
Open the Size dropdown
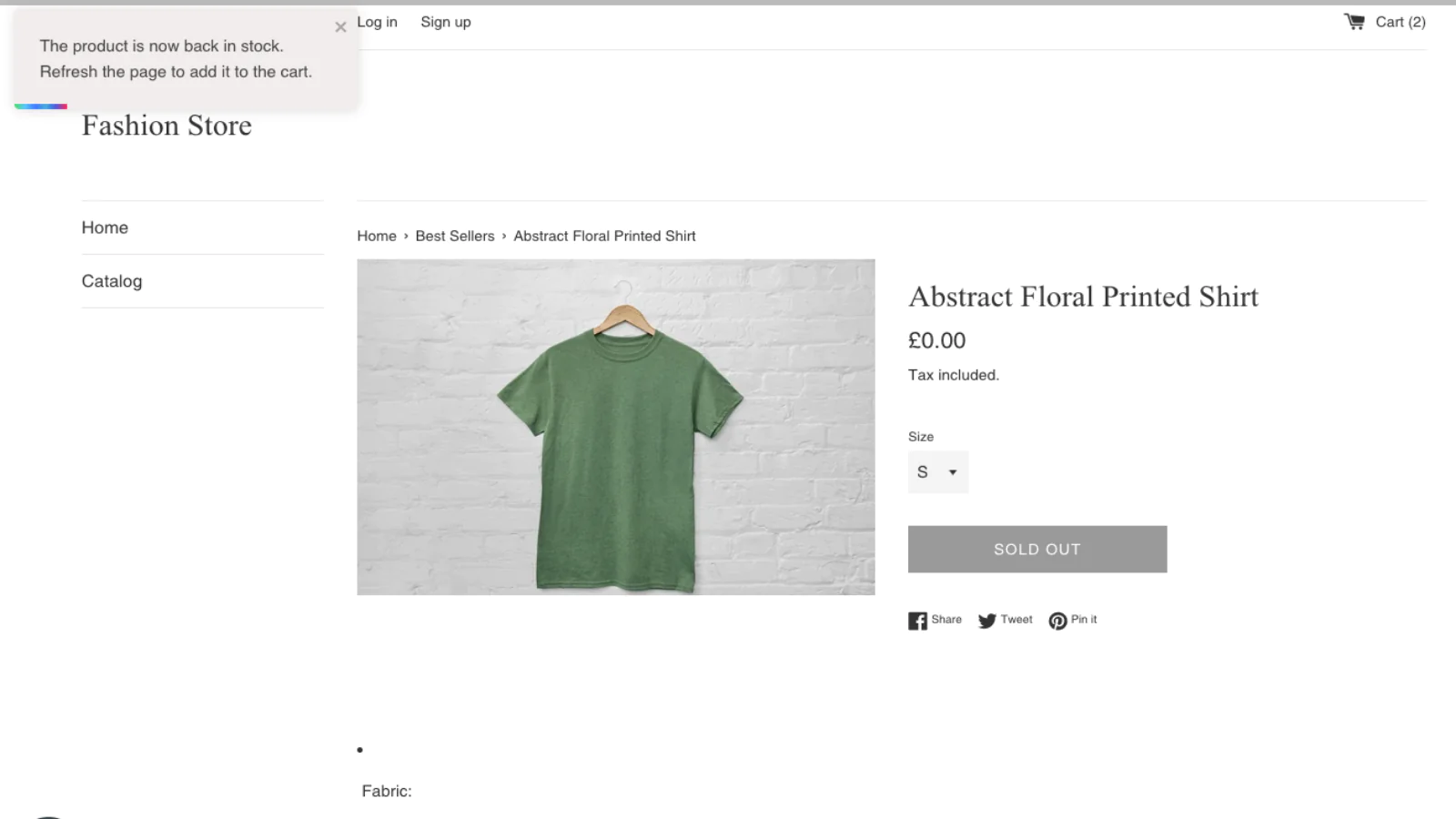[x=937, y=472]
